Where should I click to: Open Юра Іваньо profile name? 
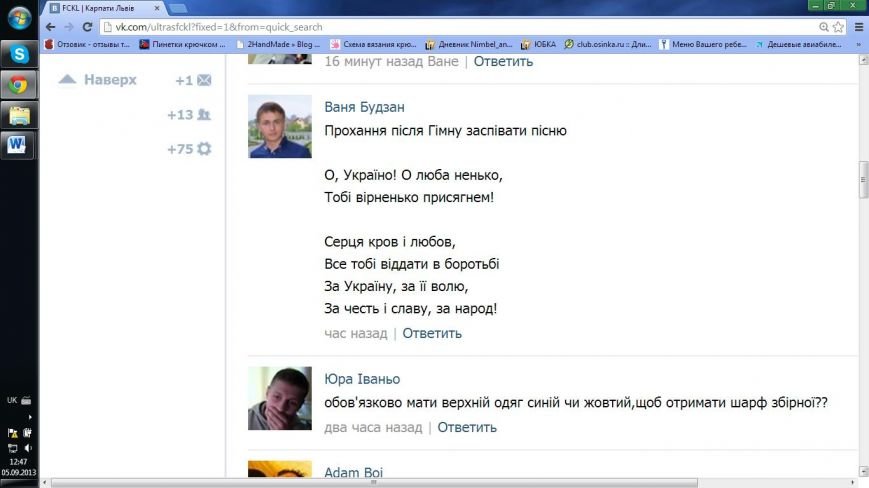[362, 379]
